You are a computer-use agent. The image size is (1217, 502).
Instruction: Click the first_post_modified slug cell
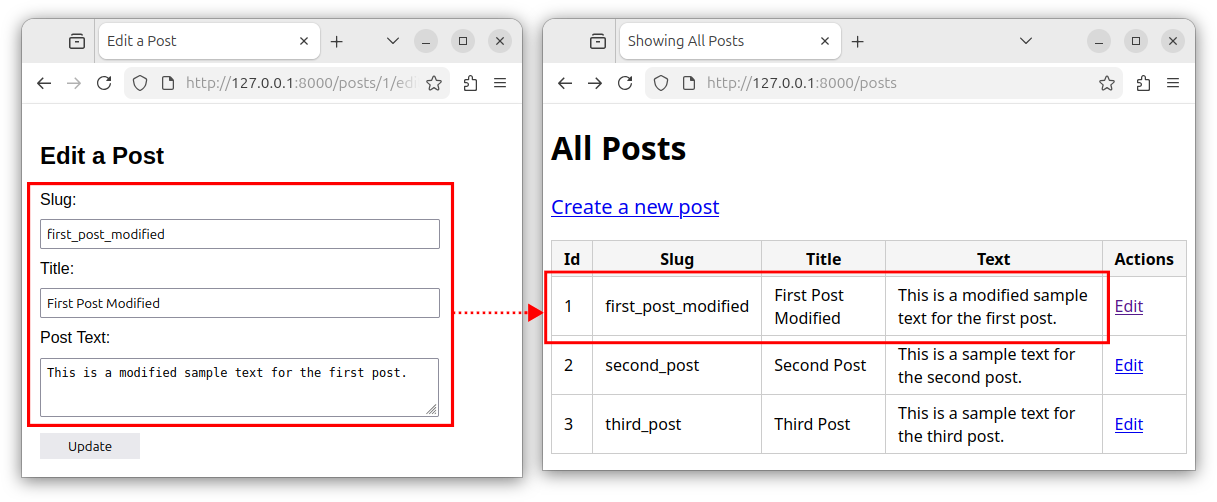click(677, 306)
